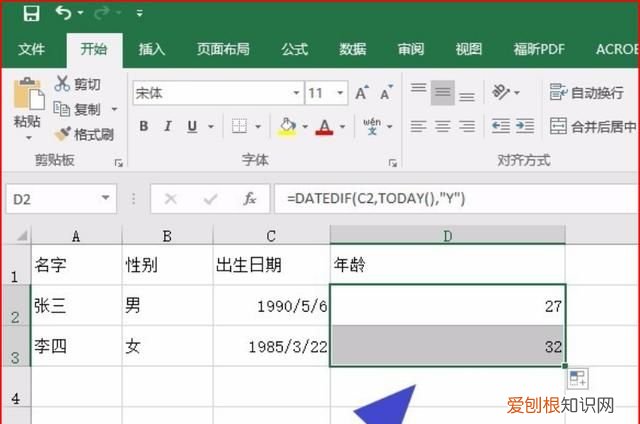Select cell with 1990/5/6
Viewport: 640px width, 424px height.
(x=271, y=305)
